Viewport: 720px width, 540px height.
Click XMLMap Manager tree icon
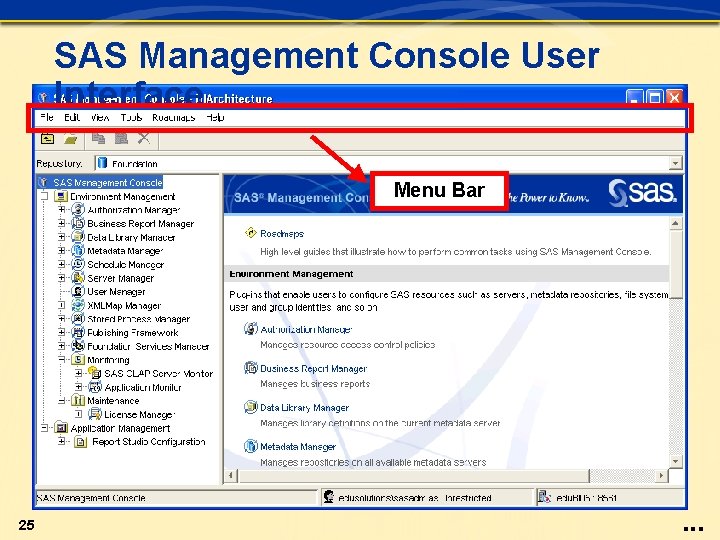[78, 305]
